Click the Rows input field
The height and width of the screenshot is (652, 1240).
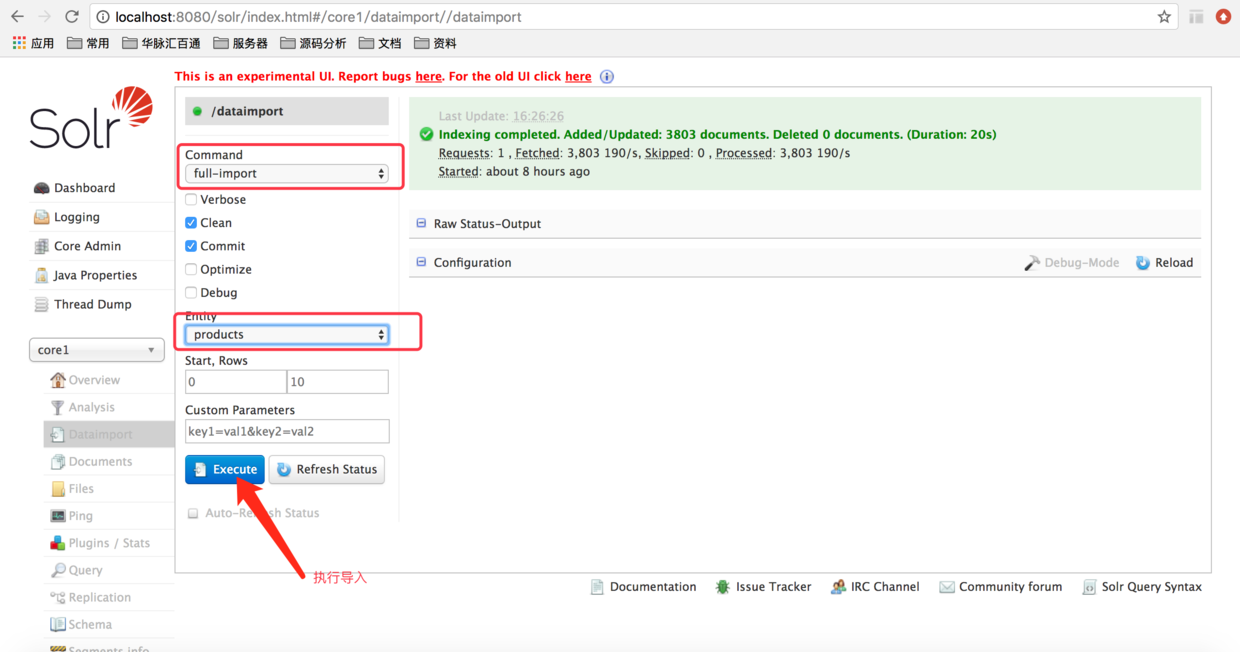coord(338,382)
